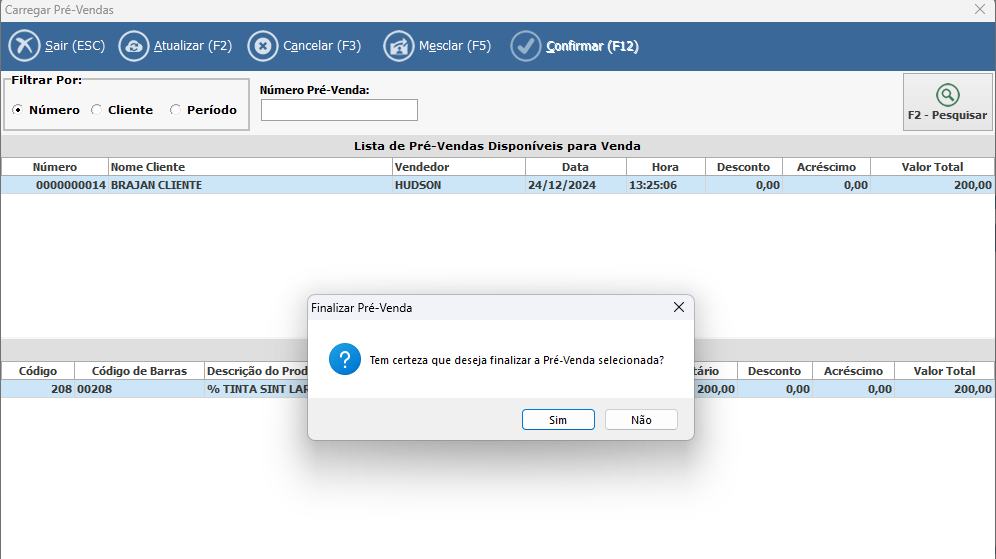Click the Código de Barras column header
996x559 pixels.
140,371
